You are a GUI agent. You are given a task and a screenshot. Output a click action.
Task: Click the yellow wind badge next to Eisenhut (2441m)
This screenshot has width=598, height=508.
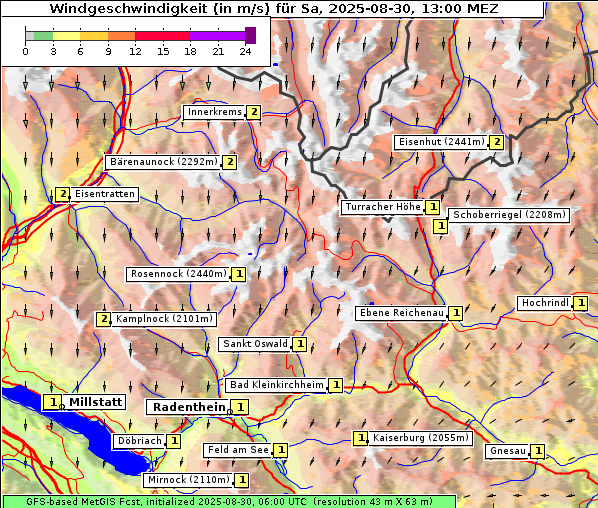coord(497,142)
